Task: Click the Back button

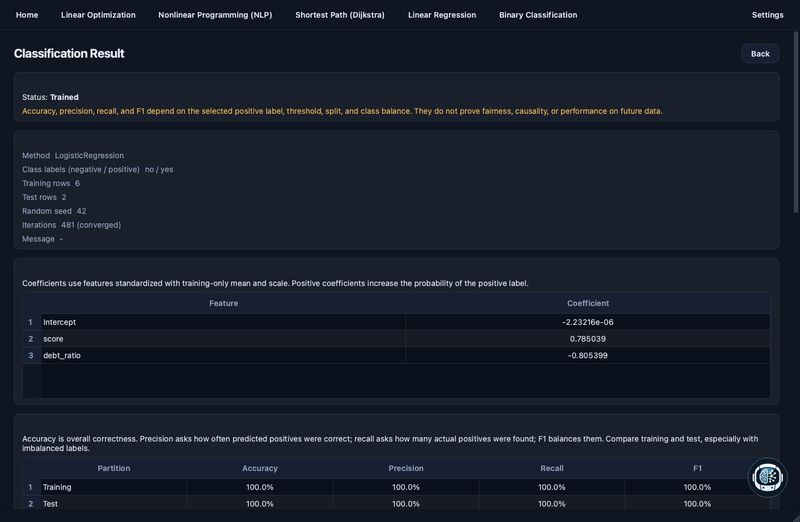Action: point(760,54)
